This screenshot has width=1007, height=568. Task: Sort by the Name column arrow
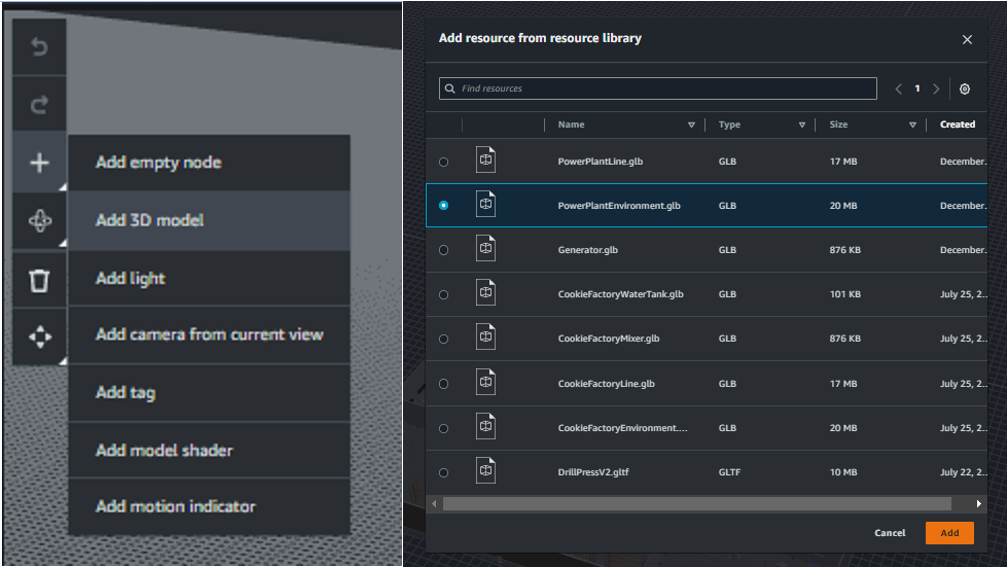click(x=692, y=125)
